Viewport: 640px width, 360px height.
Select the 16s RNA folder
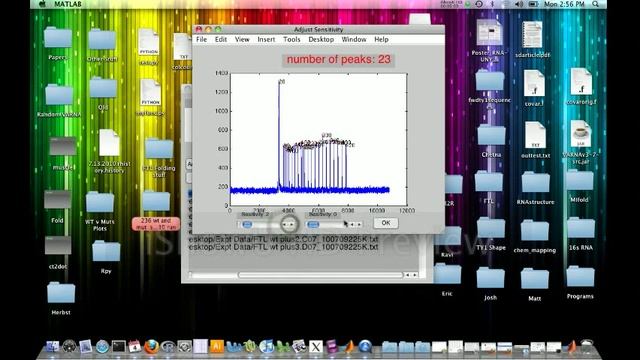click(581, 227)
